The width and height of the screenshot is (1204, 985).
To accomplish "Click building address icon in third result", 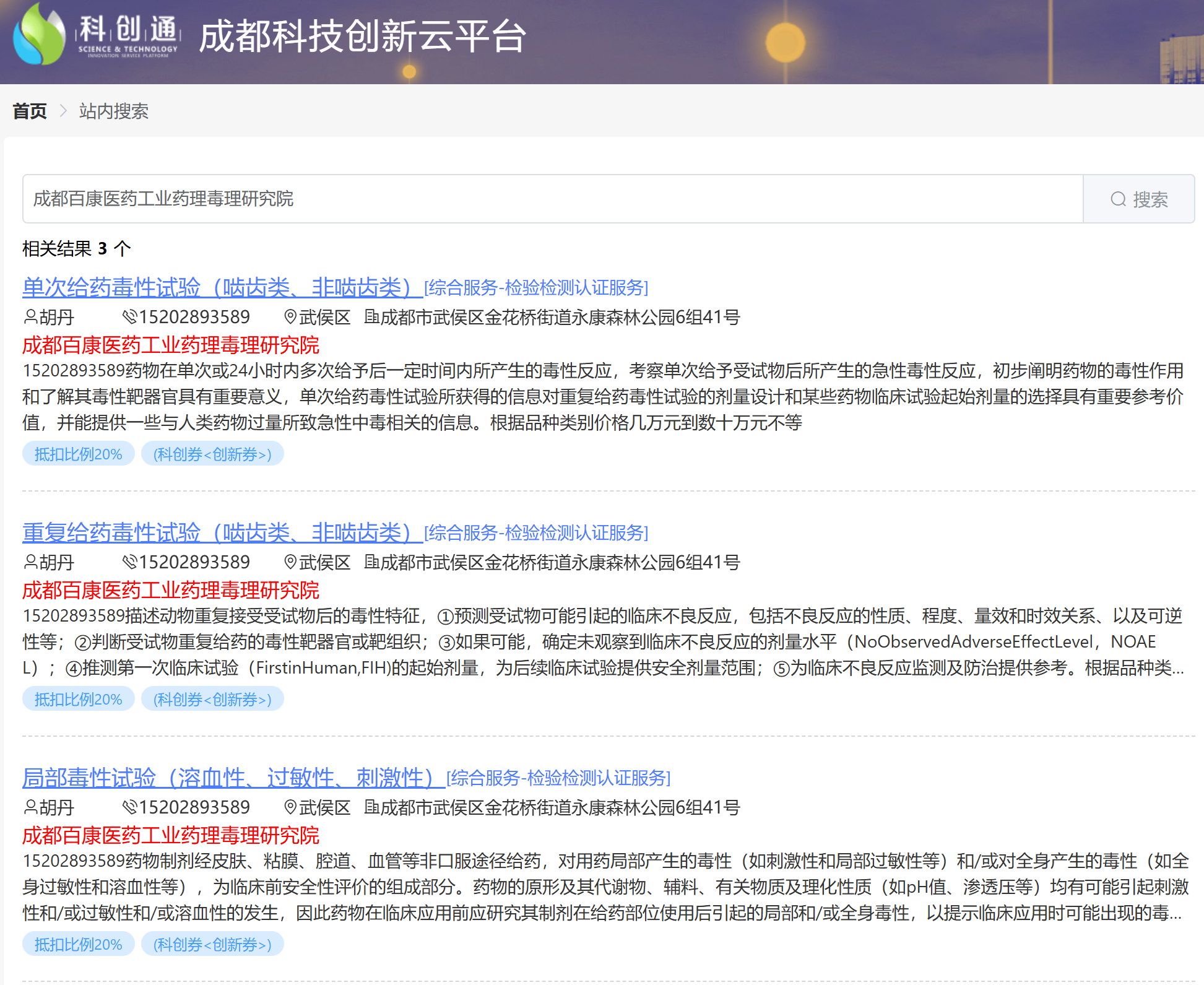I will (371, 807).
